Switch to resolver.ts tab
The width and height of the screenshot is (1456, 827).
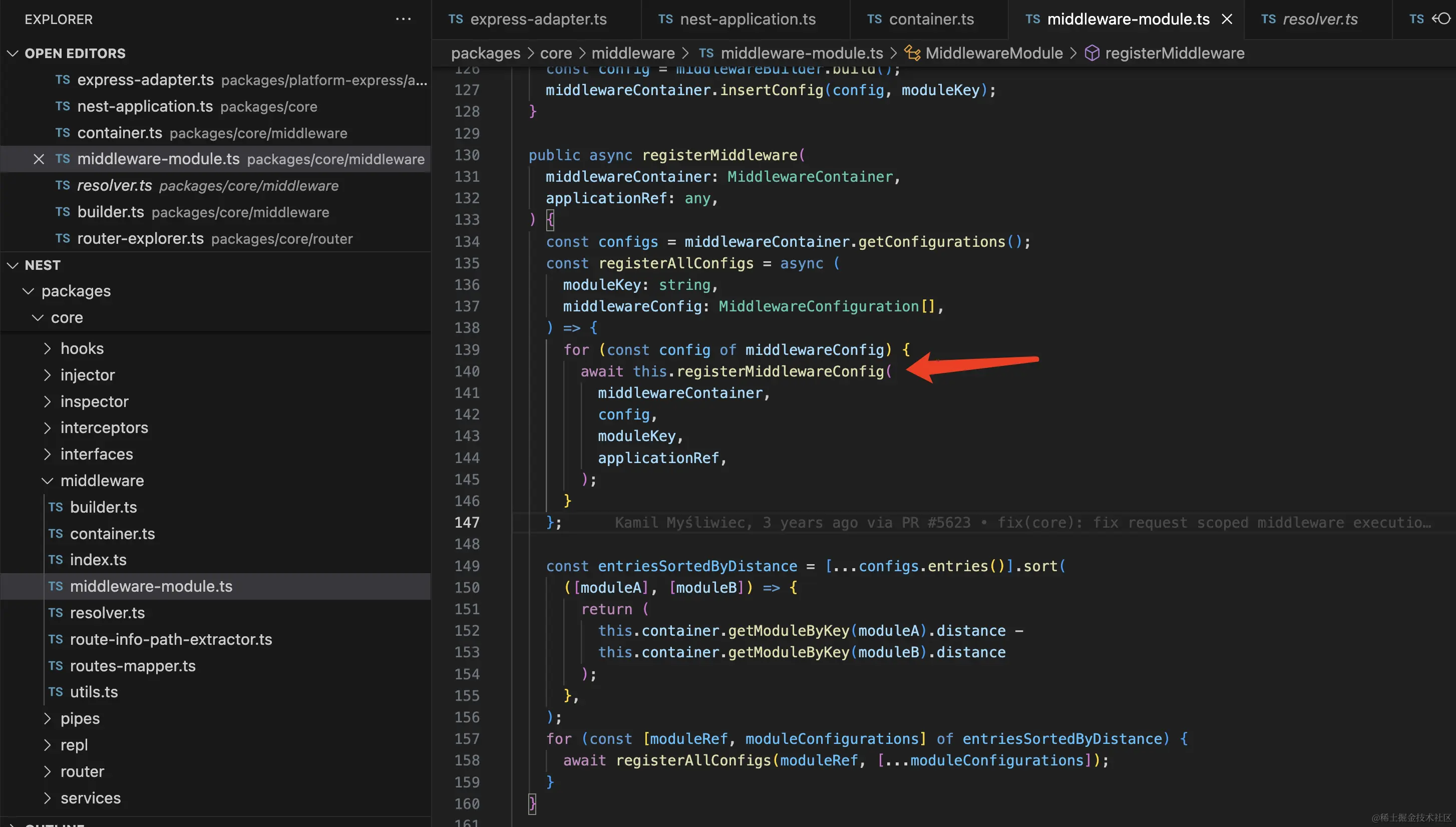[x=1318, y=20]
